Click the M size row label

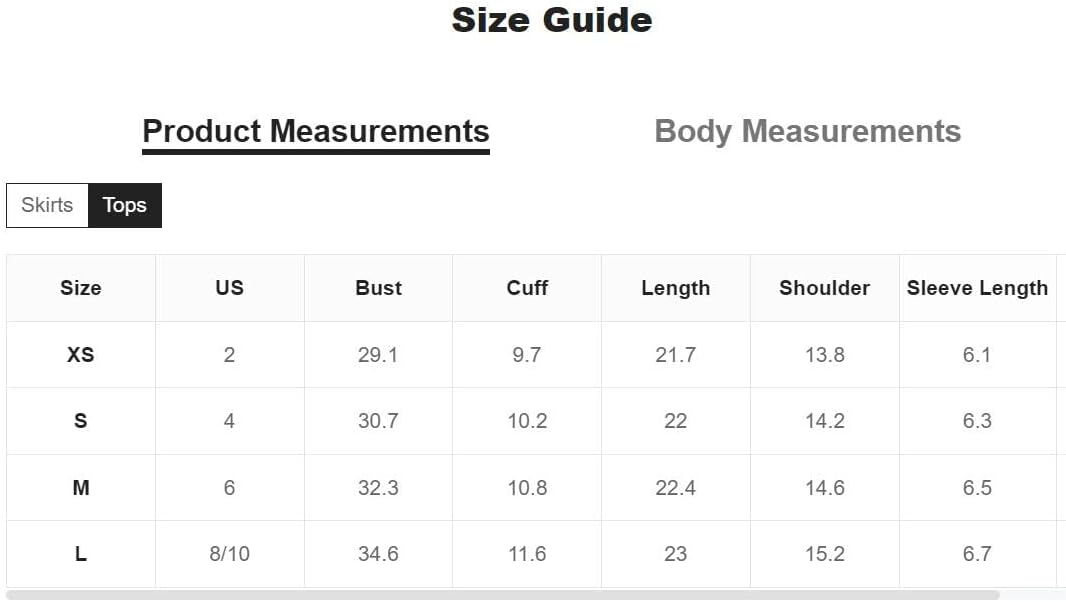[x=81, y=488]
